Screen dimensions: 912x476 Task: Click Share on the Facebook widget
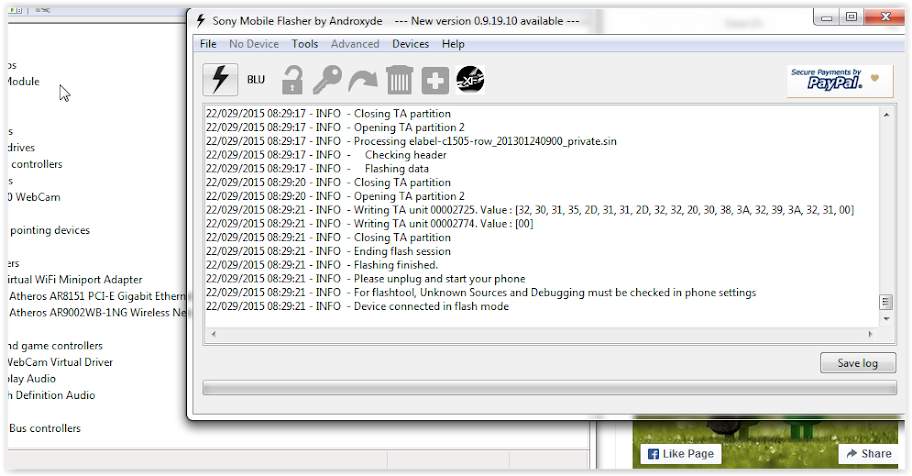(869, 454)
